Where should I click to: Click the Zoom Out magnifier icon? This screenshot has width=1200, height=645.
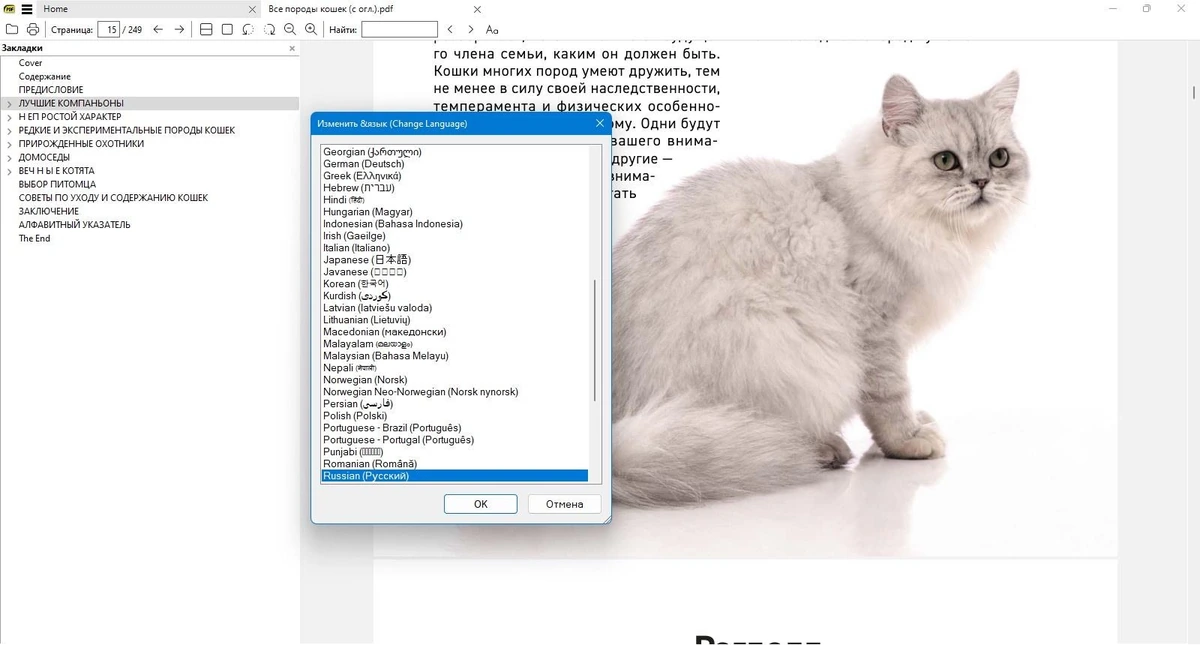290,29
